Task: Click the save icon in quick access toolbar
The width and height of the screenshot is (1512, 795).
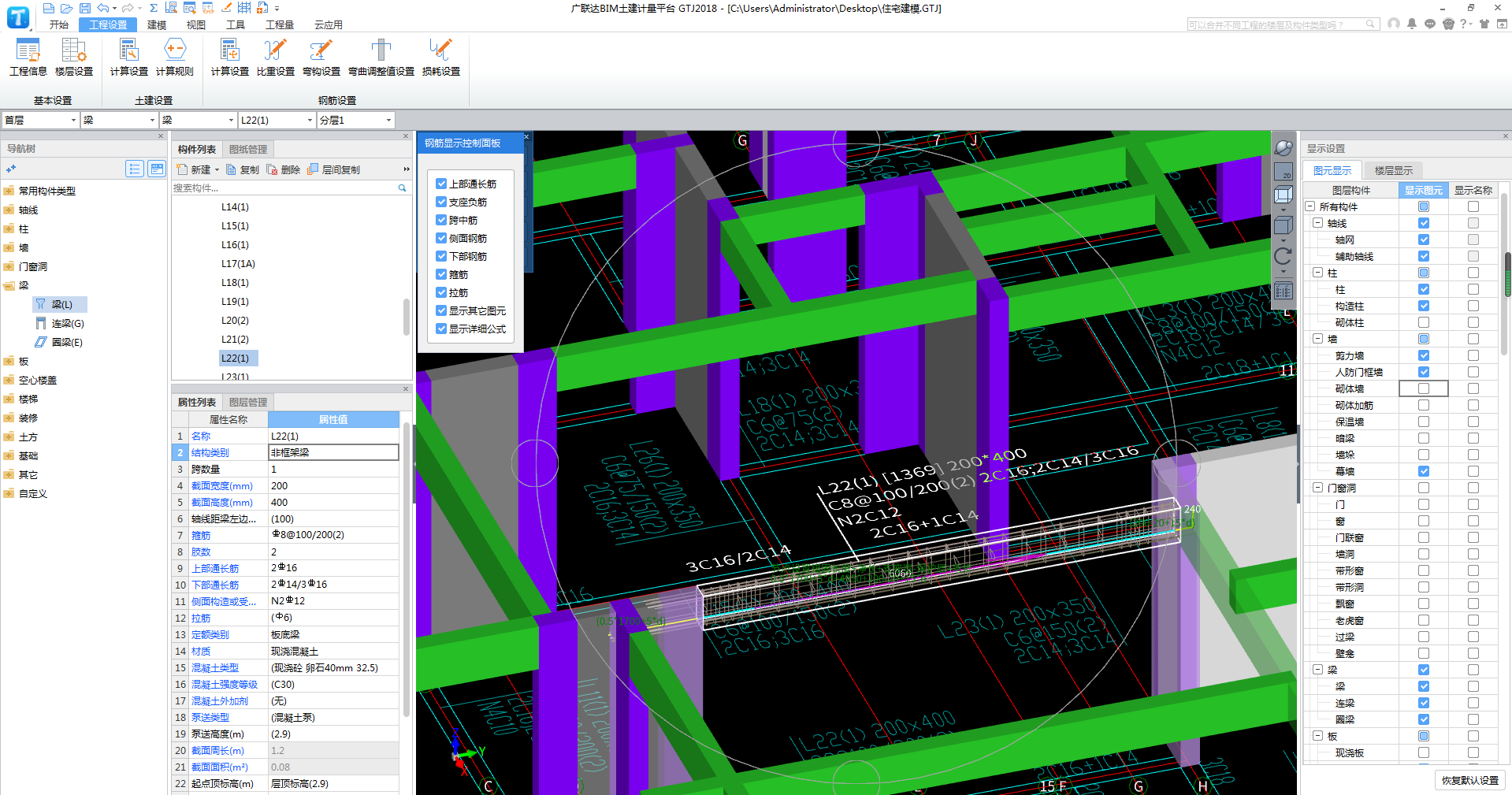Action: coord(85,8)
